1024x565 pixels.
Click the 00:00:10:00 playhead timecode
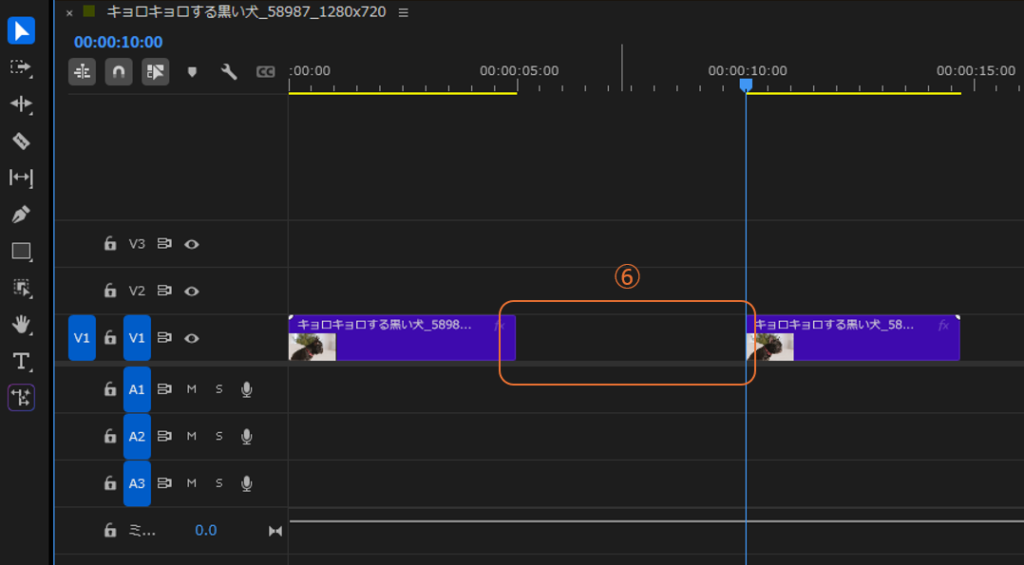(118, 42)
